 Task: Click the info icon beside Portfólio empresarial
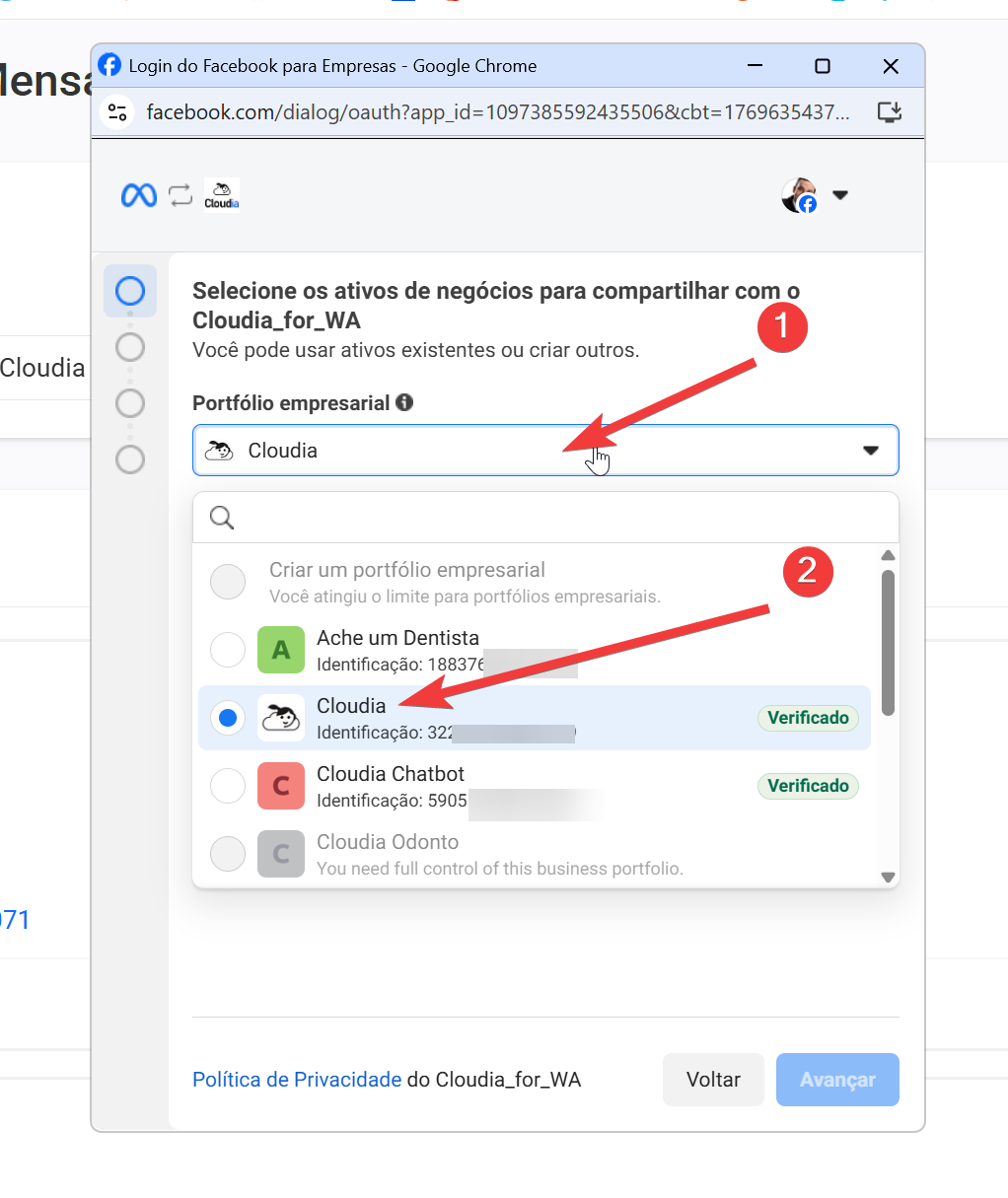point(404,402)
